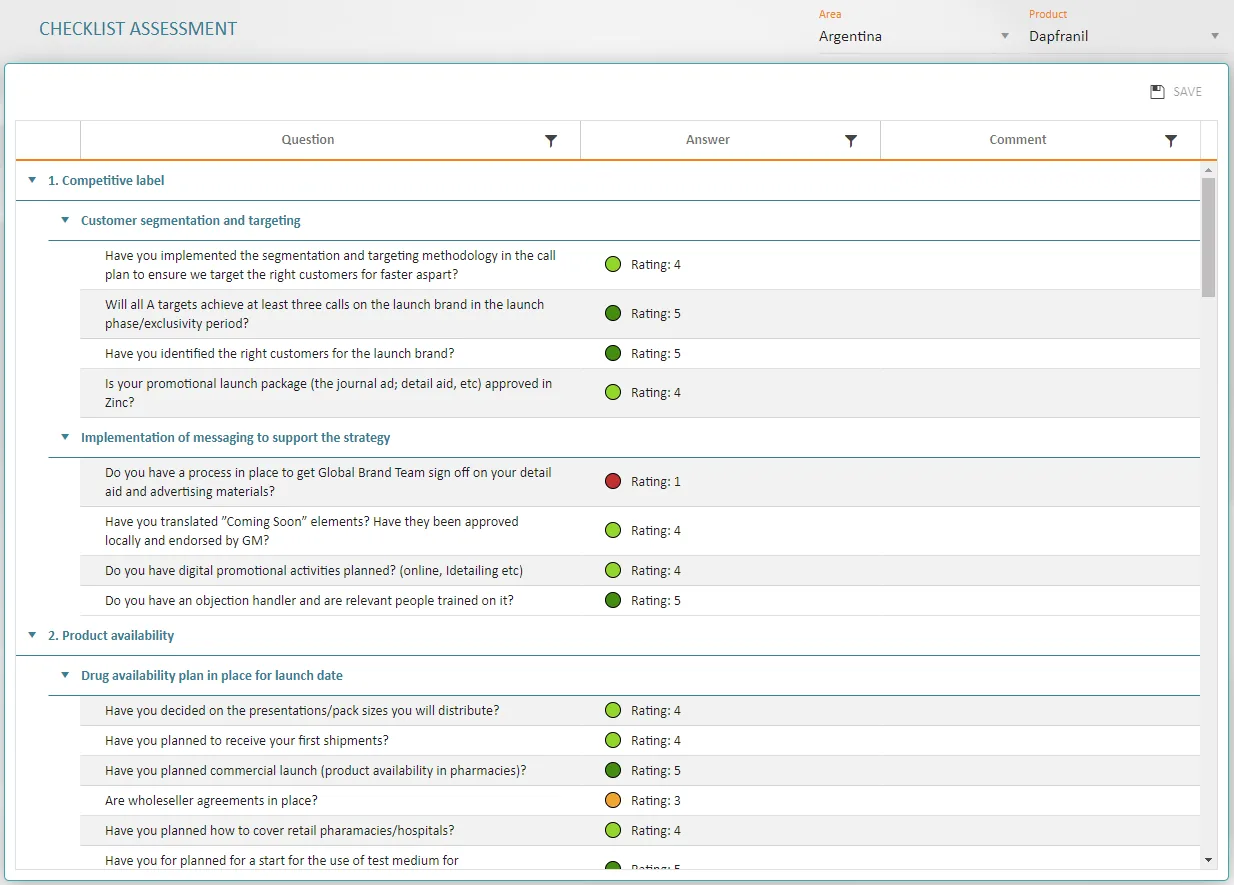
Task: Click rating circle for Coming Soon elements question
Action: pyautogui.click(x=613, y=531)
